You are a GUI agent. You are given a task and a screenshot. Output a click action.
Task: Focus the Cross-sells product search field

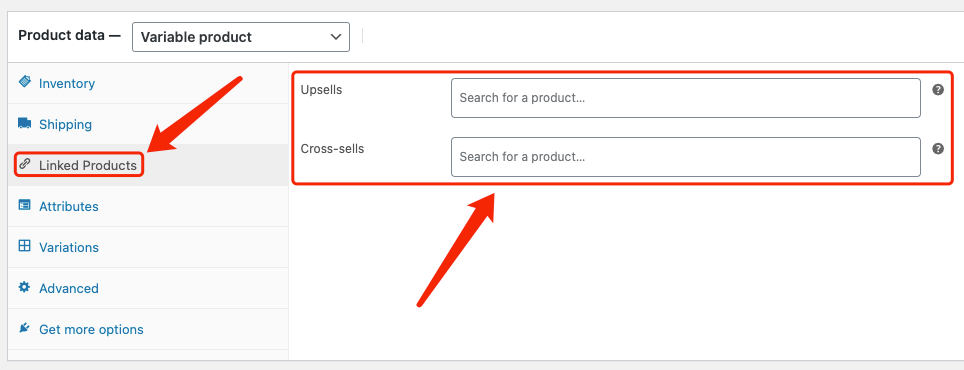[x=685, y=157]
